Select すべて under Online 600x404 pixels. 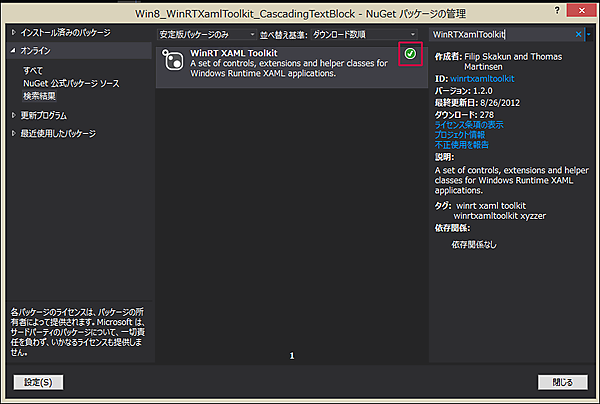pos(33,70)
